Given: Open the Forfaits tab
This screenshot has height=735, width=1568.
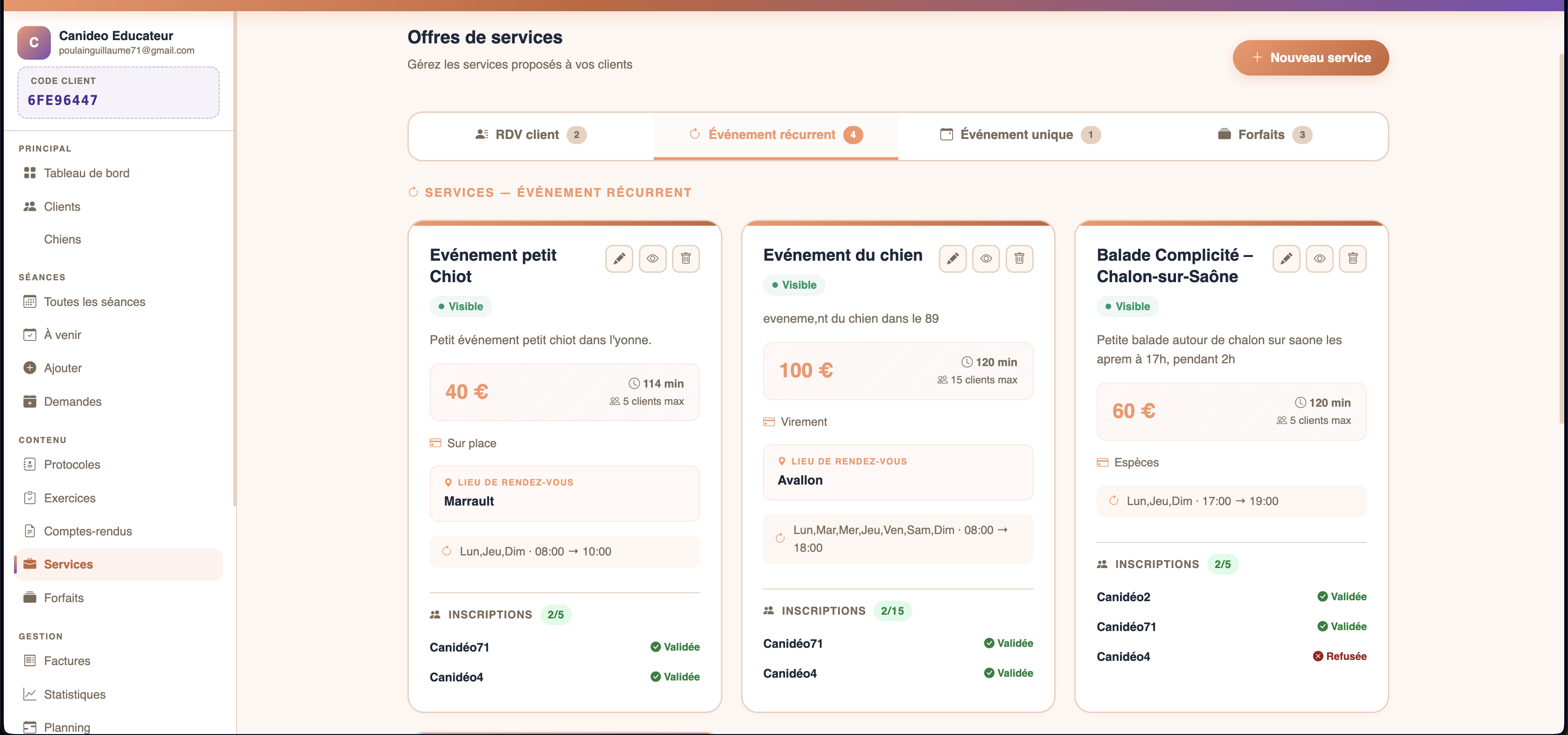Looking at the screenshot, I should [1265, 135].
